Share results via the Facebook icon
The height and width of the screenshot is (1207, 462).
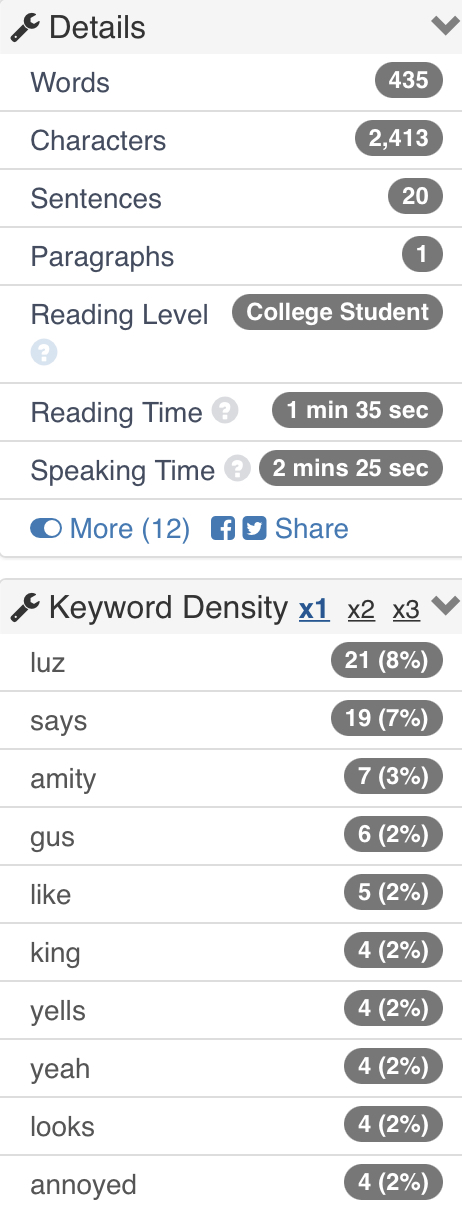point(223,528)
